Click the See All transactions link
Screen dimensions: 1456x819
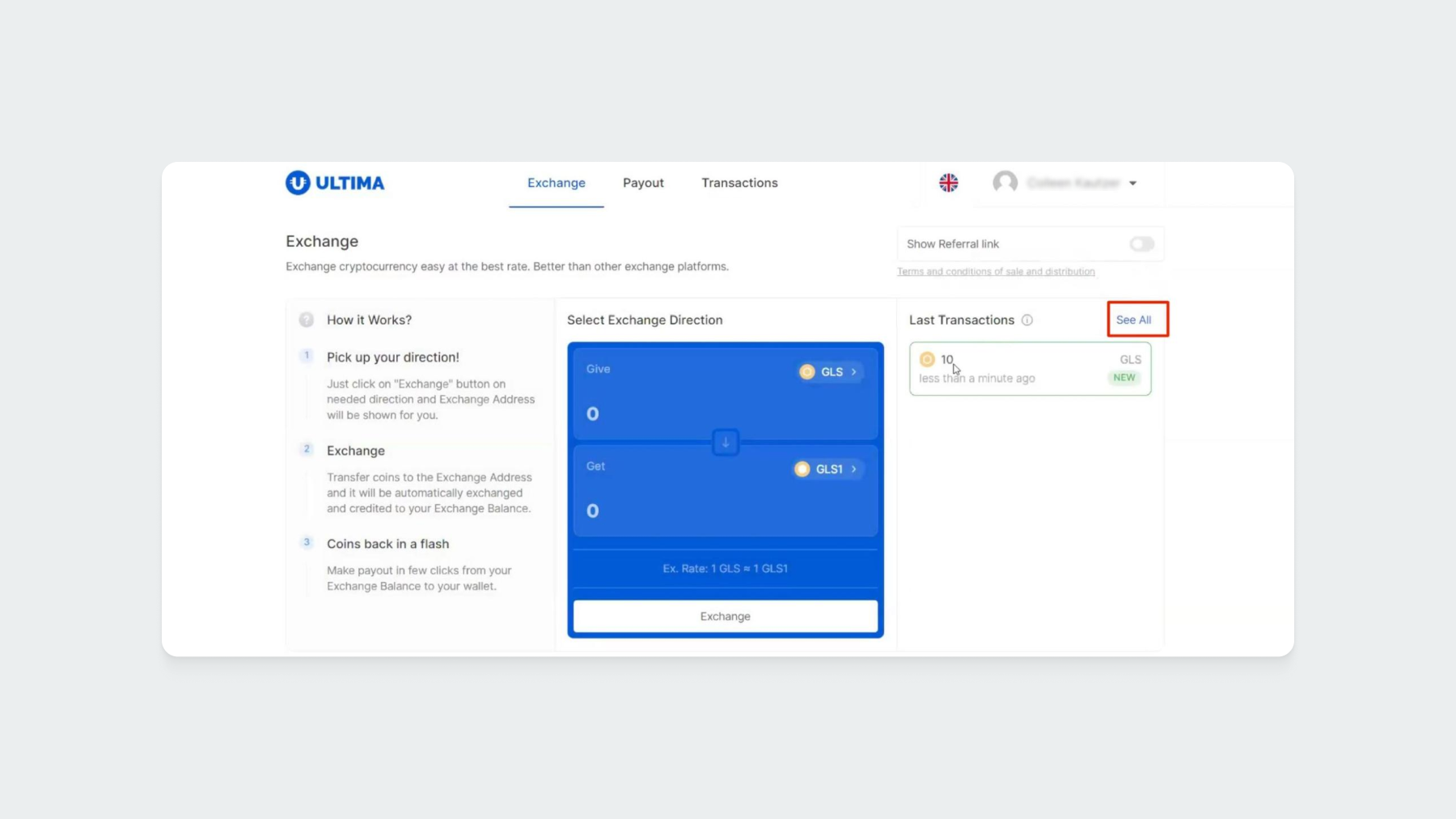[x=1133, y=320]
